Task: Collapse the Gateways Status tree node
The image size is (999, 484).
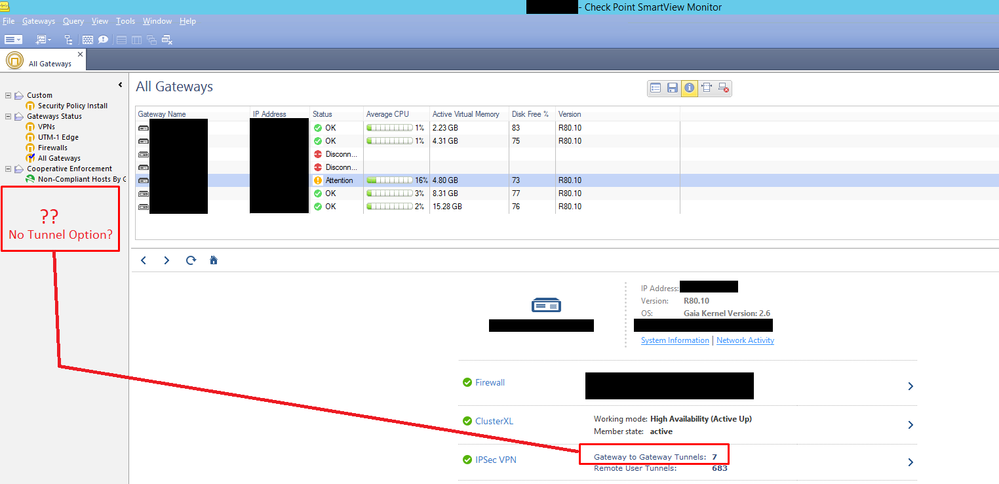Action: (x=8, y=117)
